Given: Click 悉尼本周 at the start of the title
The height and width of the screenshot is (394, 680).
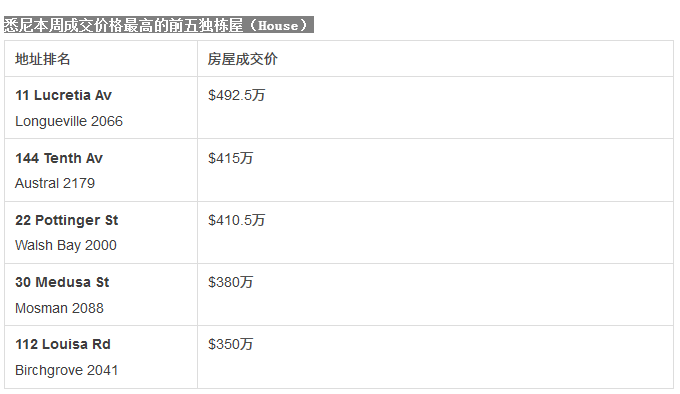Looking at the screenshot, I should pyautogui.click(x=33, y=25).
